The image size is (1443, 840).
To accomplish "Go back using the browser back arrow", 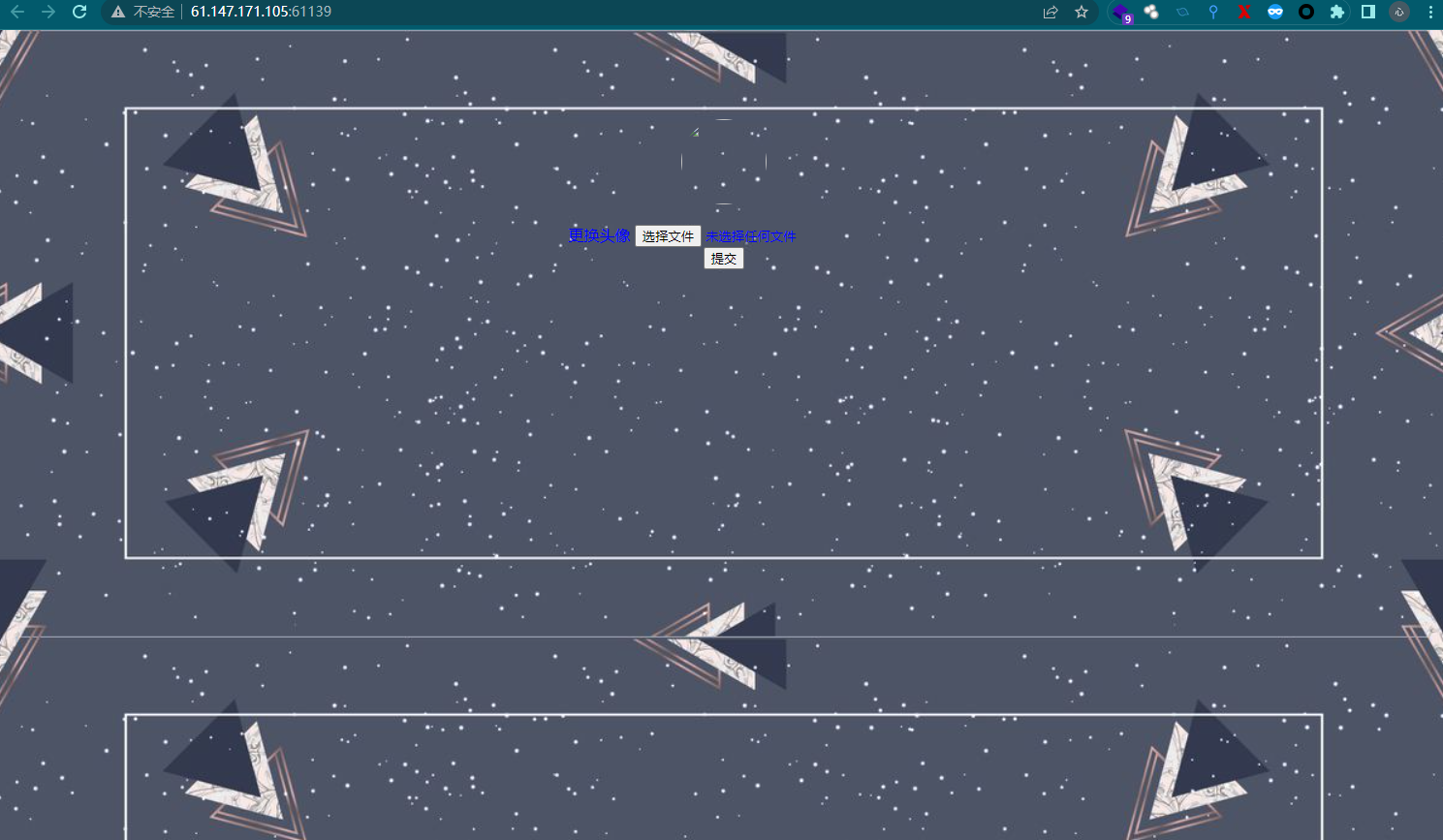I will (x=17, y=12).
